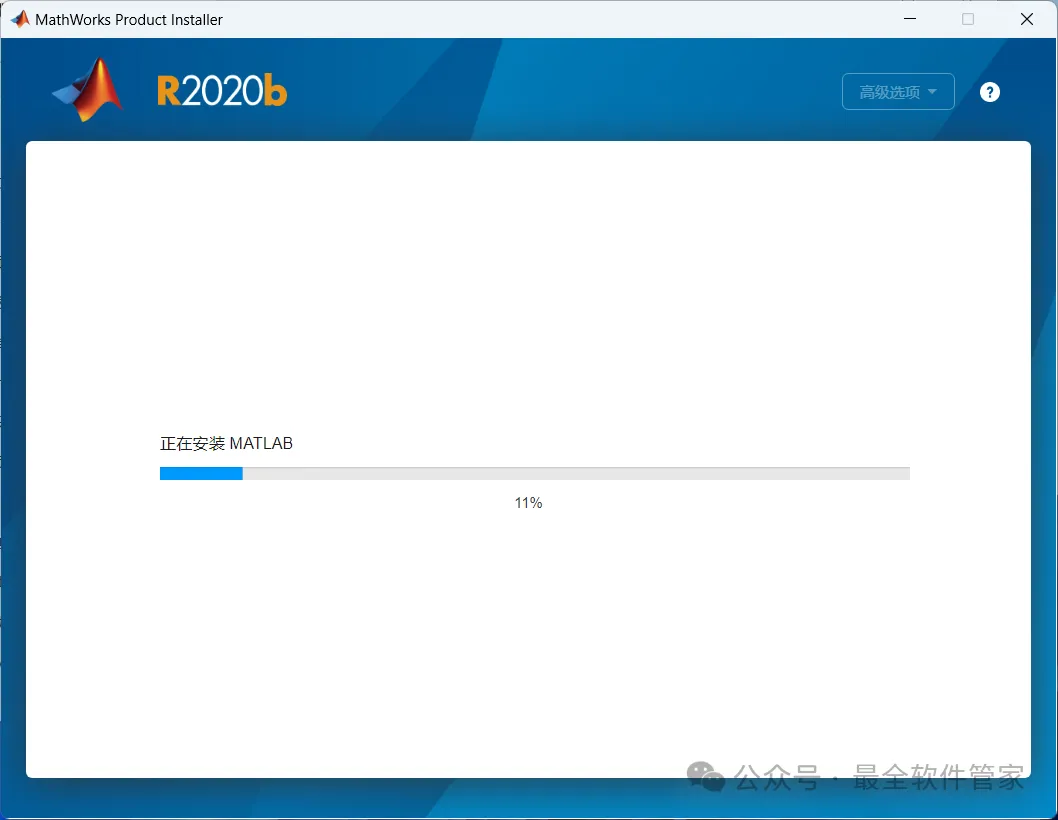The height and width of the screenshot is (820, 1058).
Task: Click the installation progress bar
Action: click(x=534, y=473)
